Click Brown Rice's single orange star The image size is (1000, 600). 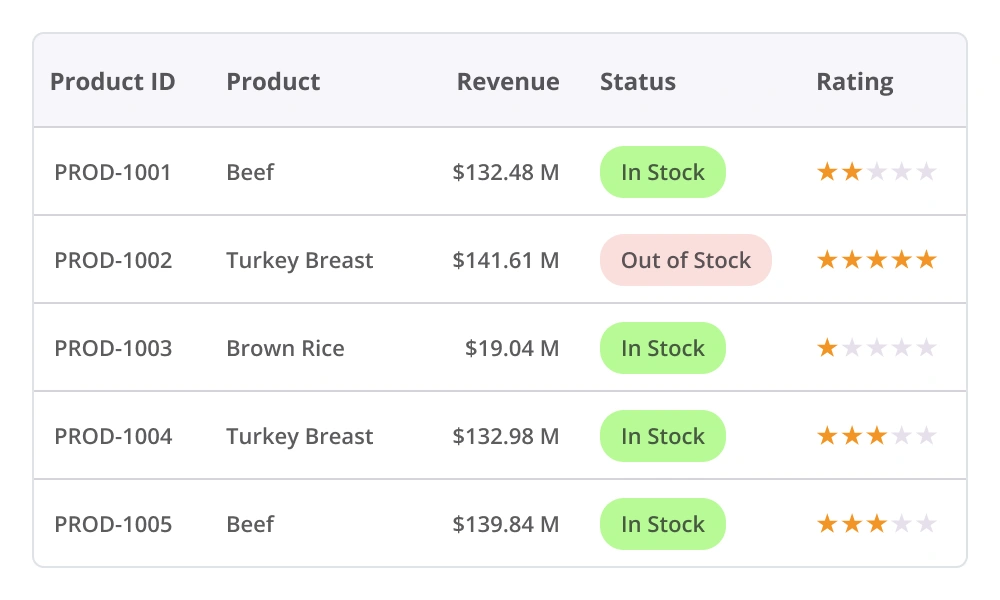828,347
